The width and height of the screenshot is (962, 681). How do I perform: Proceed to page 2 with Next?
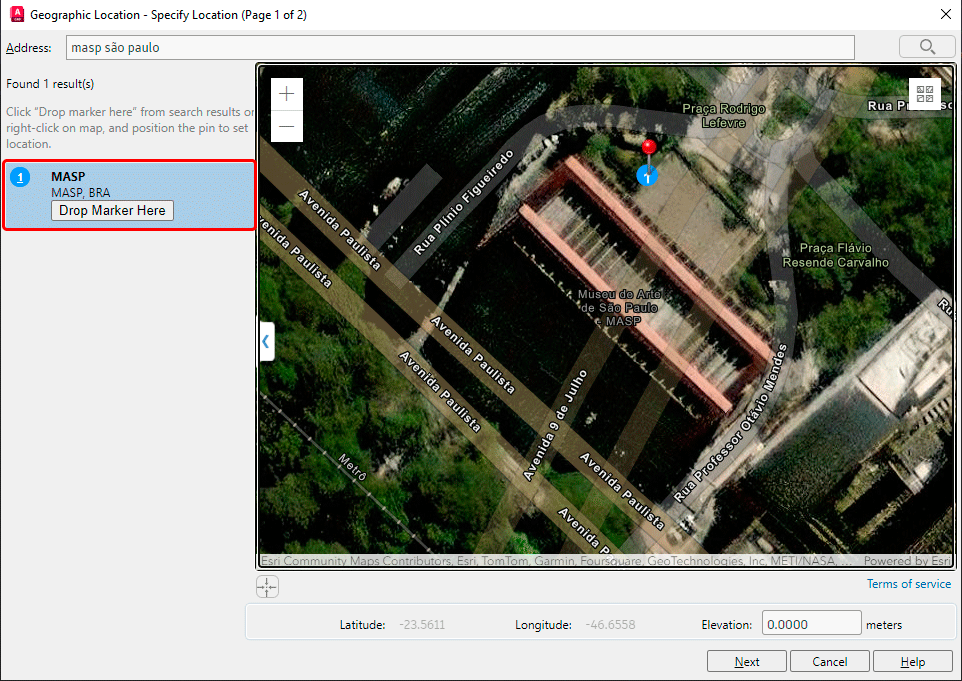coord(746,661)
